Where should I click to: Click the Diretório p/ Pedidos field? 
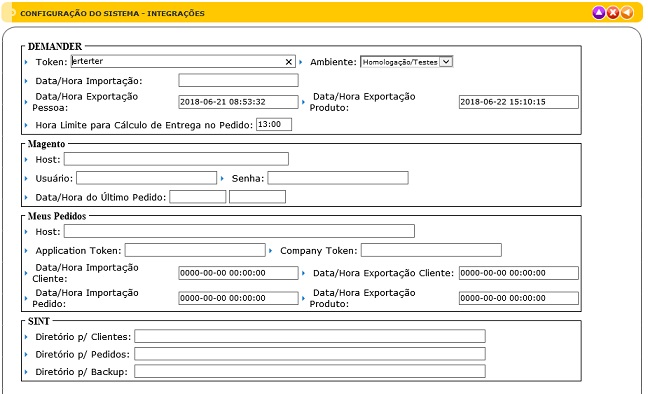point(310,354)
